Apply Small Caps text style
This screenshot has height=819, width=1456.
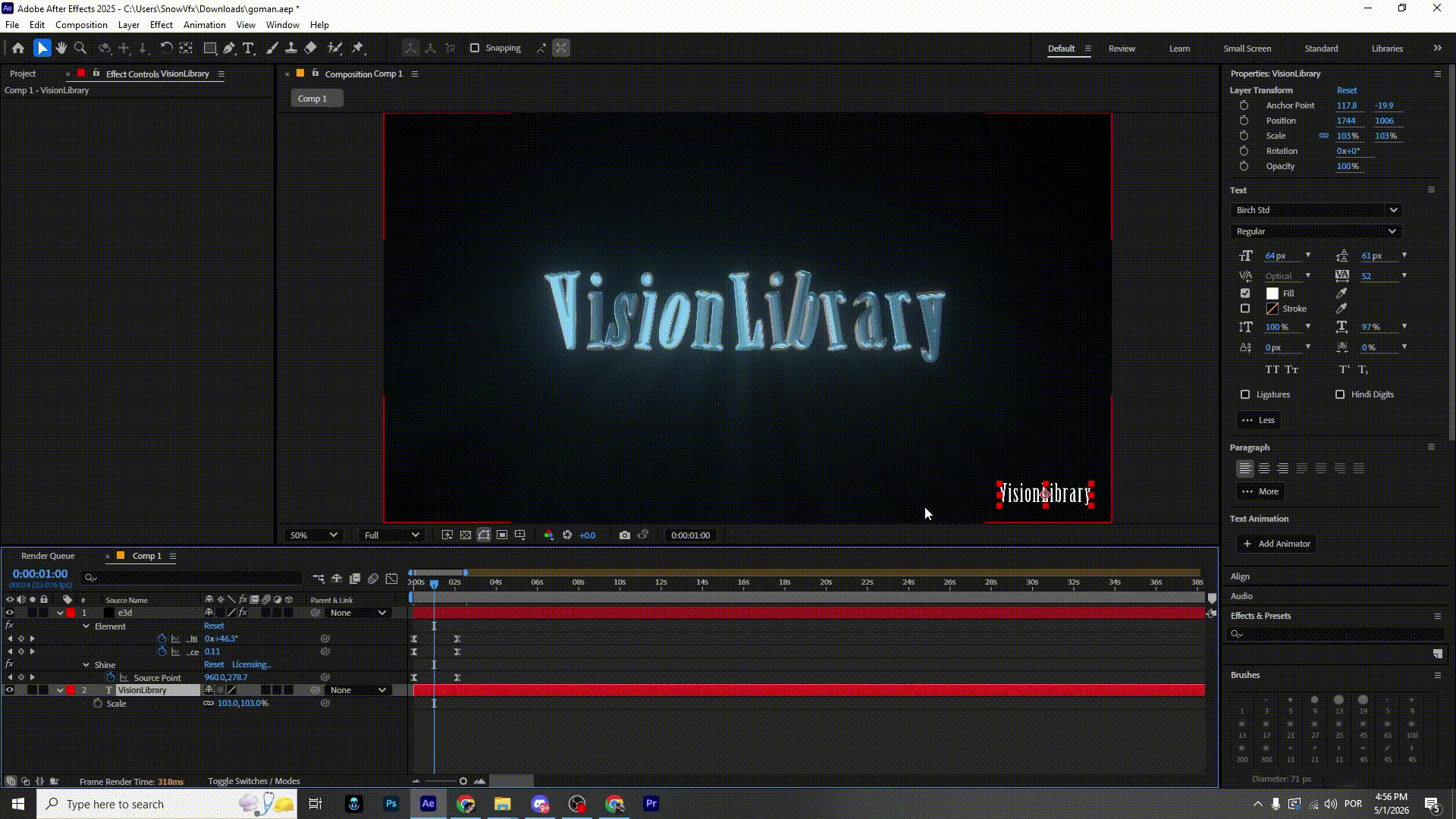1292,370
